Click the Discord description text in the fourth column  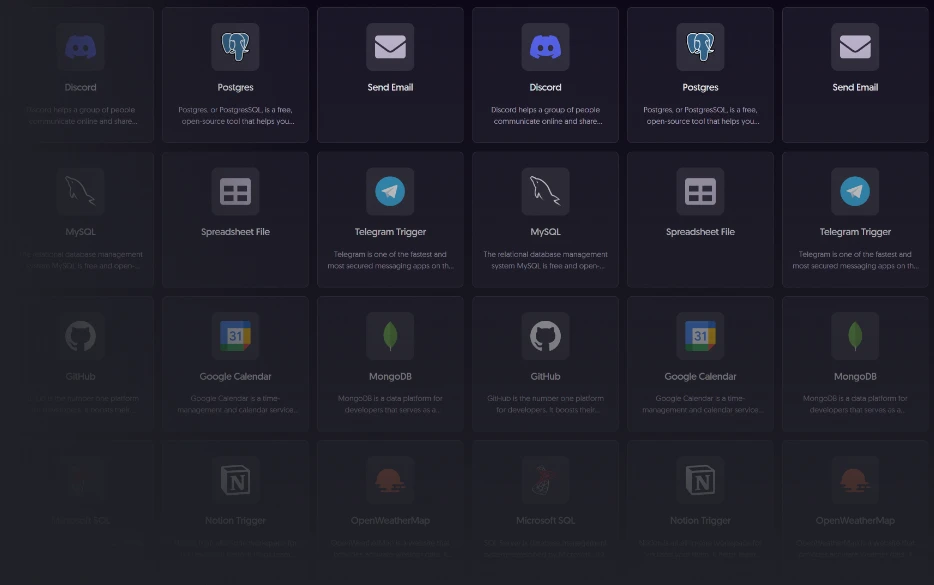545,115
